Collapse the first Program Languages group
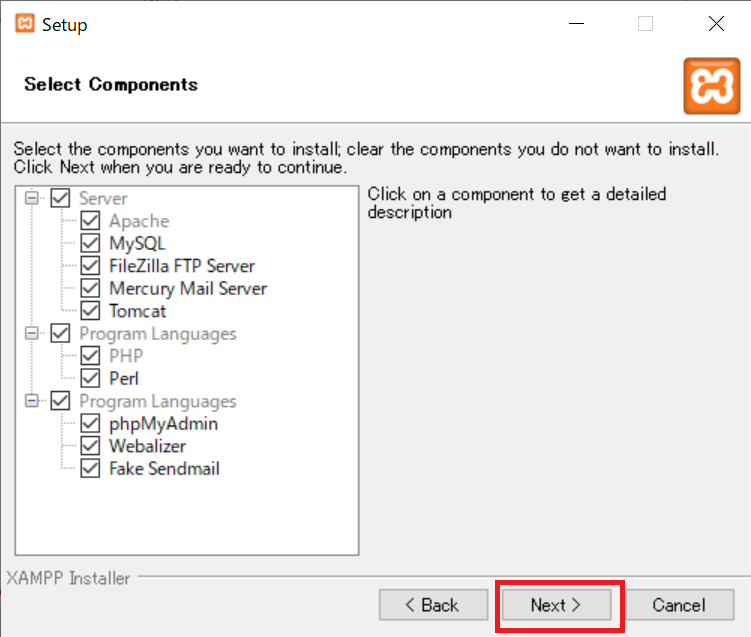751x637 pixels. pos(32,333)
